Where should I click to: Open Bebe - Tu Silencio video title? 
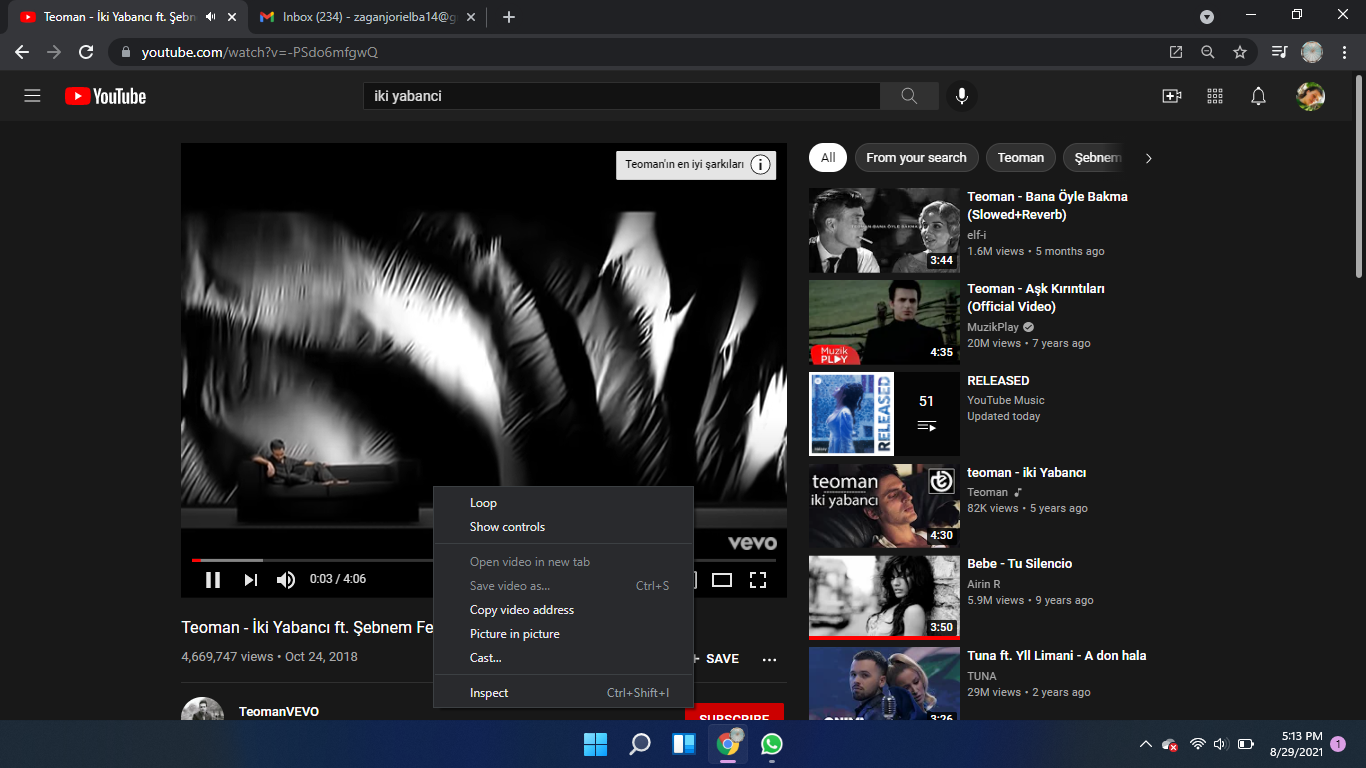[1019, 564]
